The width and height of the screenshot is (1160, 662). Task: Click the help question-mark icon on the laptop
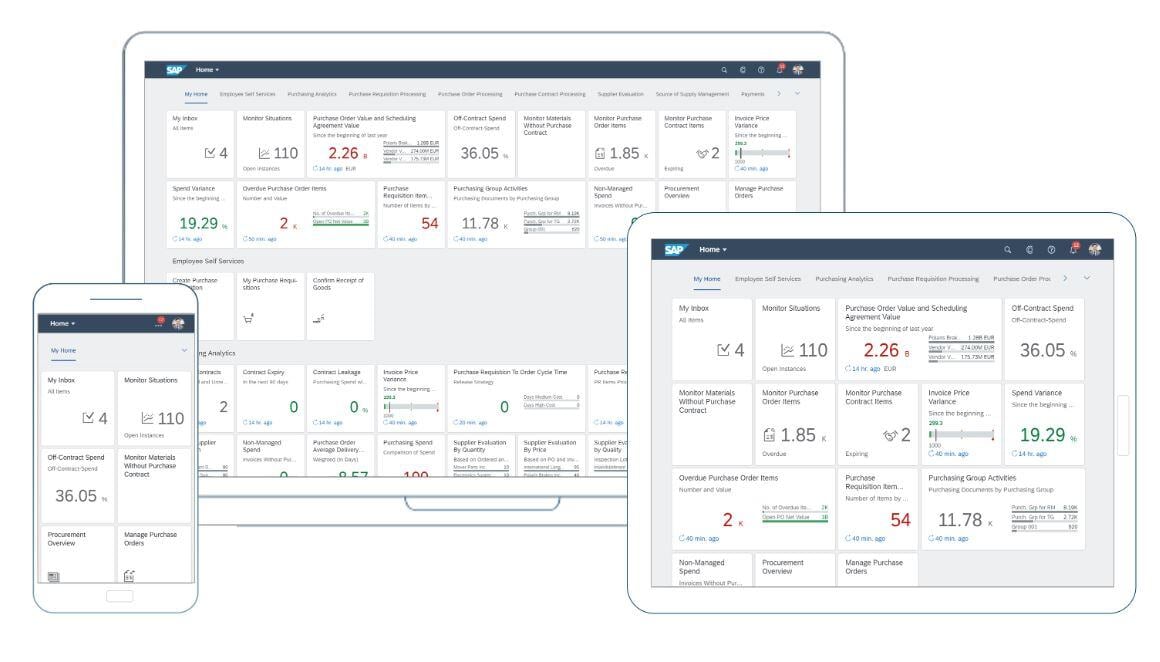[761, 70]
